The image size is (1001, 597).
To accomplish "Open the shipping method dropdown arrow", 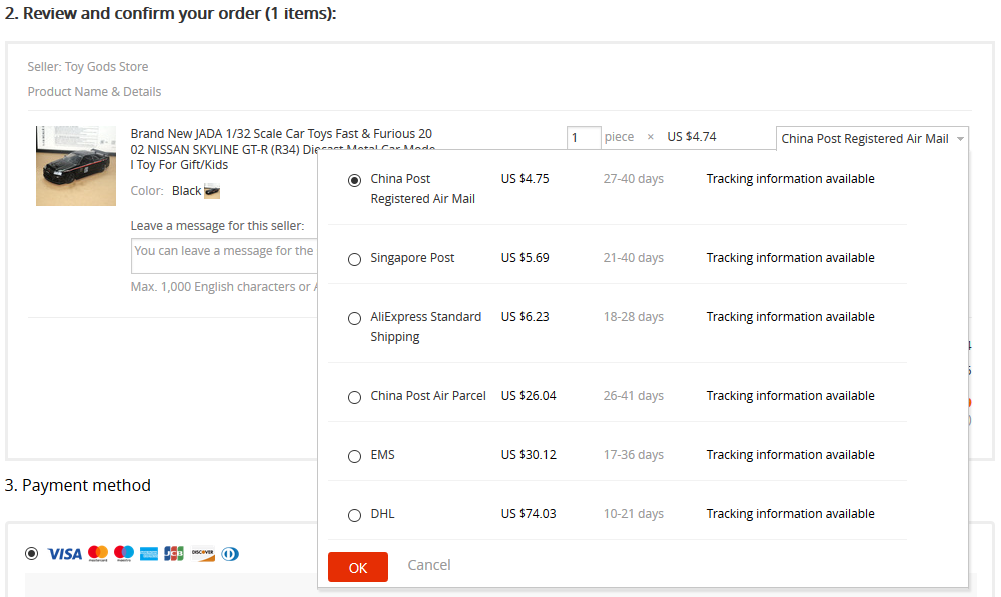I will tap(960, 139).
